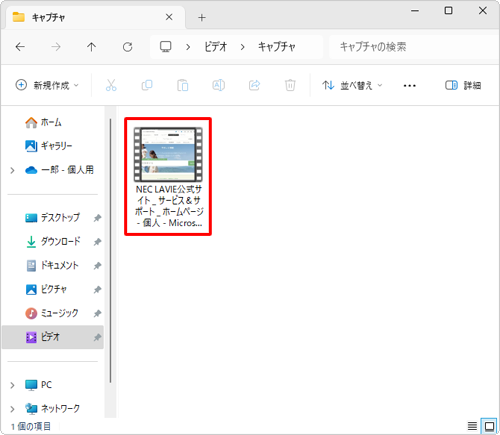
Task: Select ネットワーク in navigation pane
Action: [53, 409]
